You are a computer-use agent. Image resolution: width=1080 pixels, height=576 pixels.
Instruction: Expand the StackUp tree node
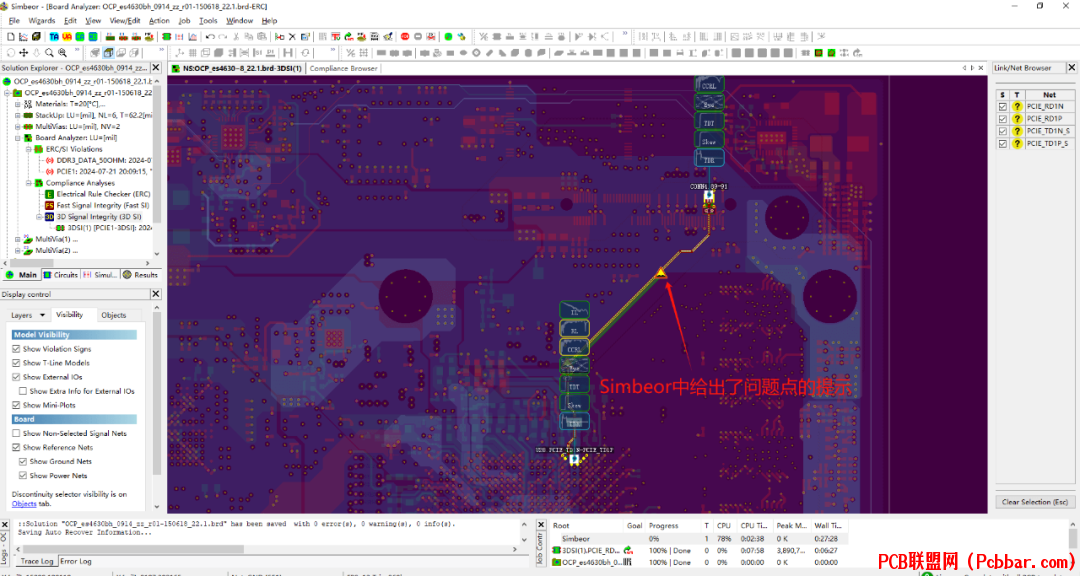18,116
